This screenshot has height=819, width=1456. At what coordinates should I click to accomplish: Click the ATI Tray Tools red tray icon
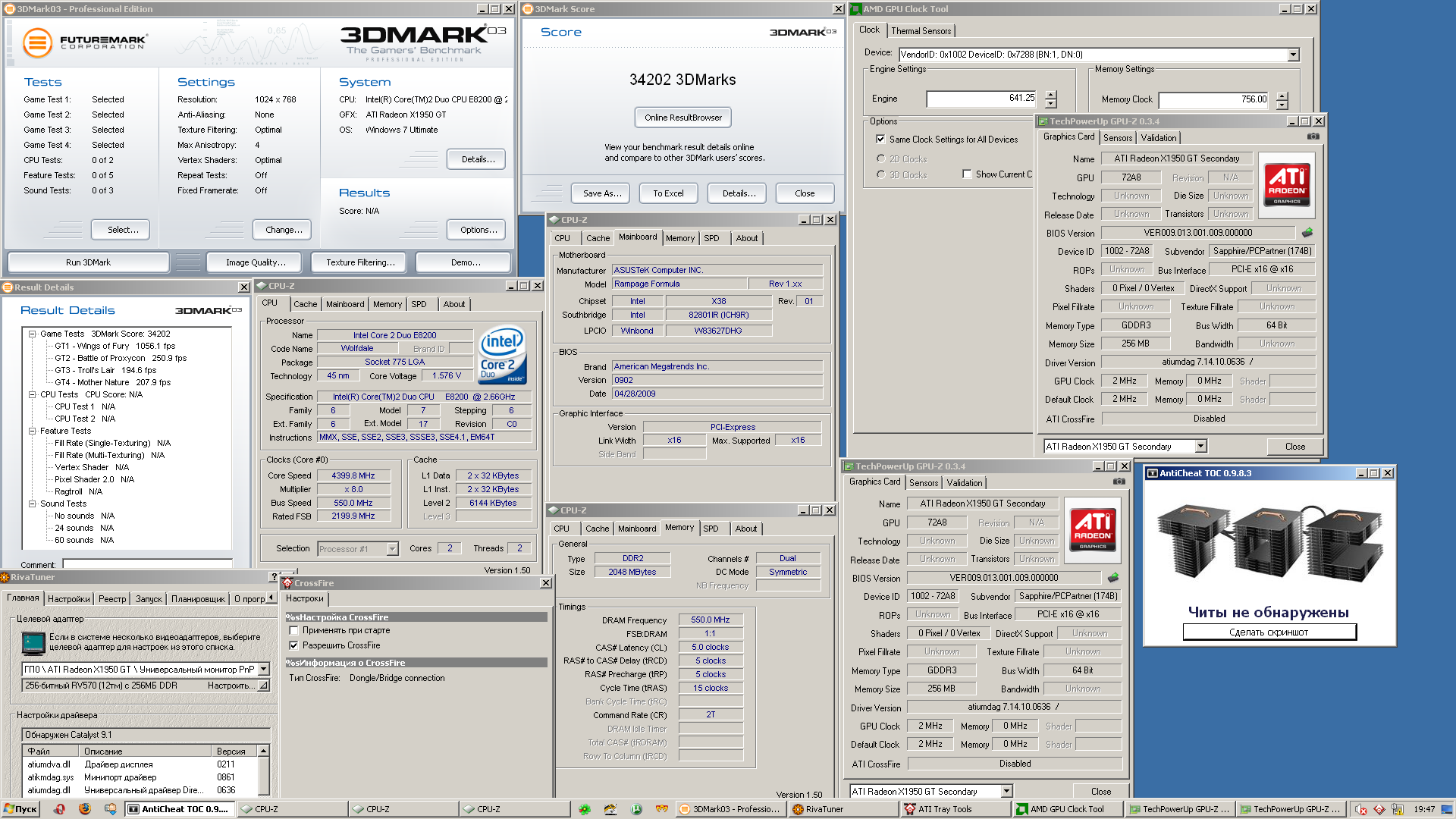click(1379, 810)
